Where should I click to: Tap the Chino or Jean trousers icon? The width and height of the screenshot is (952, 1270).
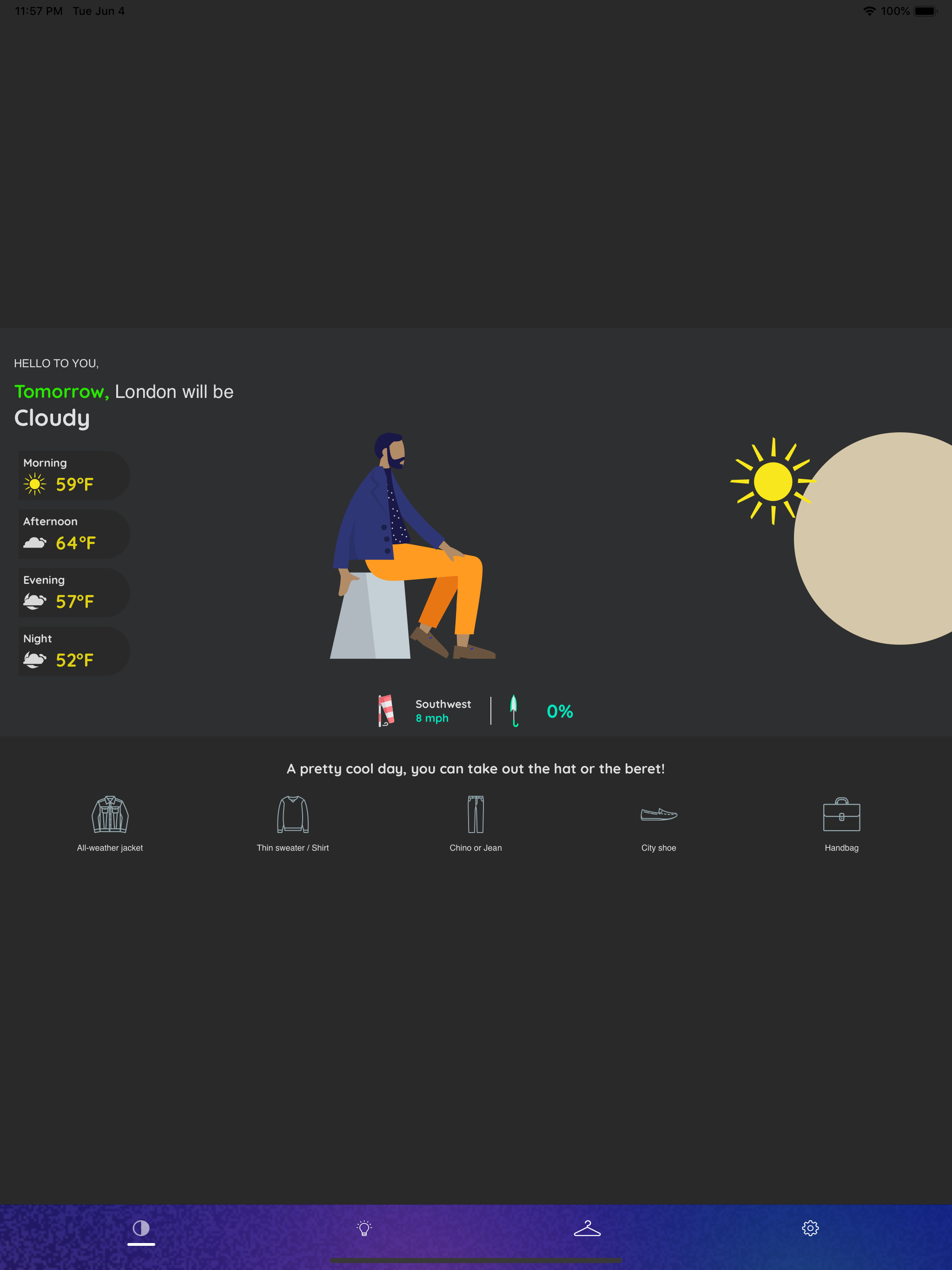click(x=476, y=814)
